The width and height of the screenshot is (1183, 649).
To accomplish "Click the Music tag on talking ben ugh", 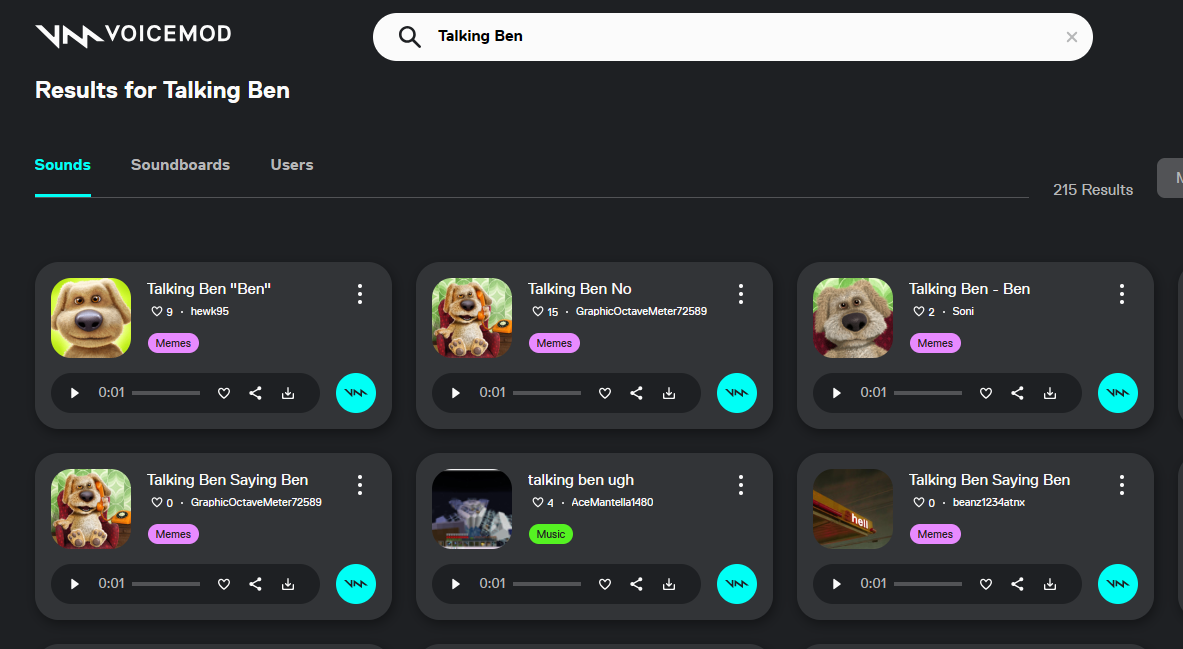I will point(550,534).
